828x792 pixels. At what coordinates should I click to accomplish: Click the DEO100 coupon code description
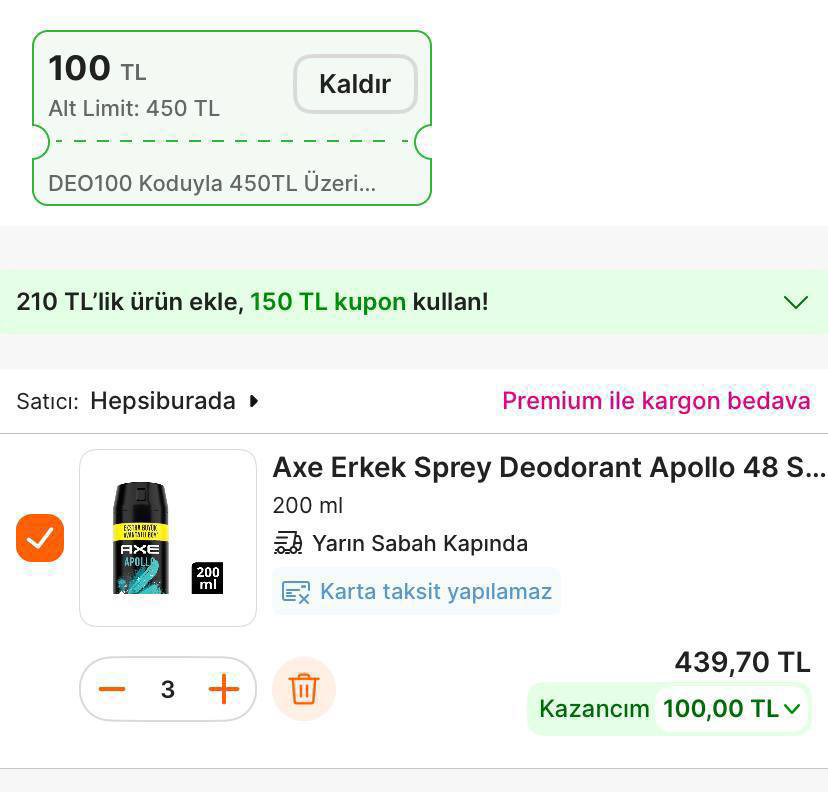(x=212, y=184)
